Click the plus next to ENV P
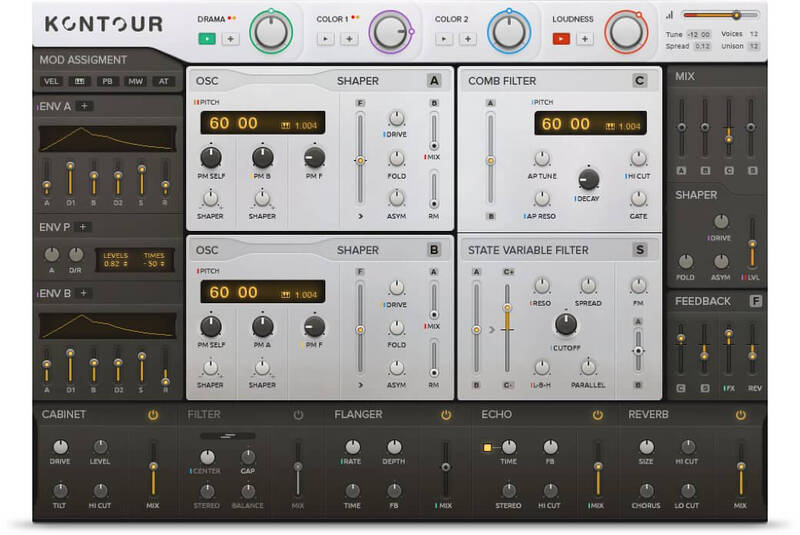Viewport: 800px width, 535px height. coord(83,226)
